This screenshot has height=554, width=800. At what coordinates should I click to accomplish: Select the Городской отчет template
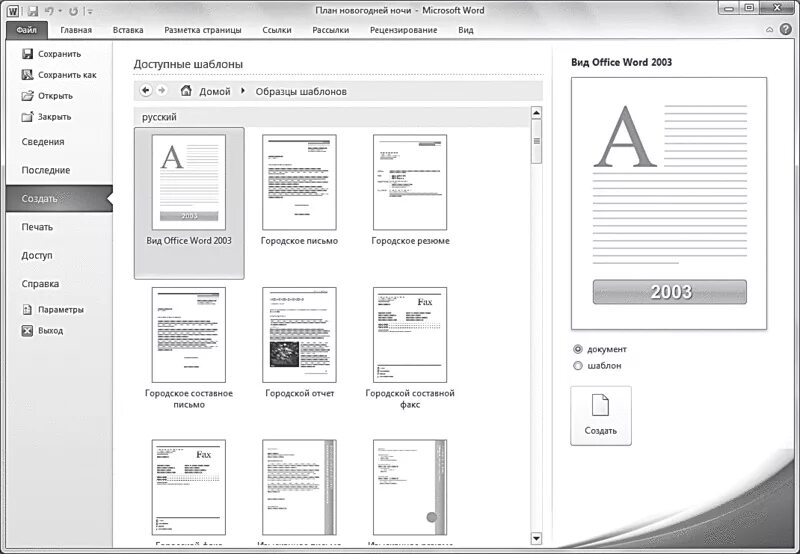(x=299, y=342)
